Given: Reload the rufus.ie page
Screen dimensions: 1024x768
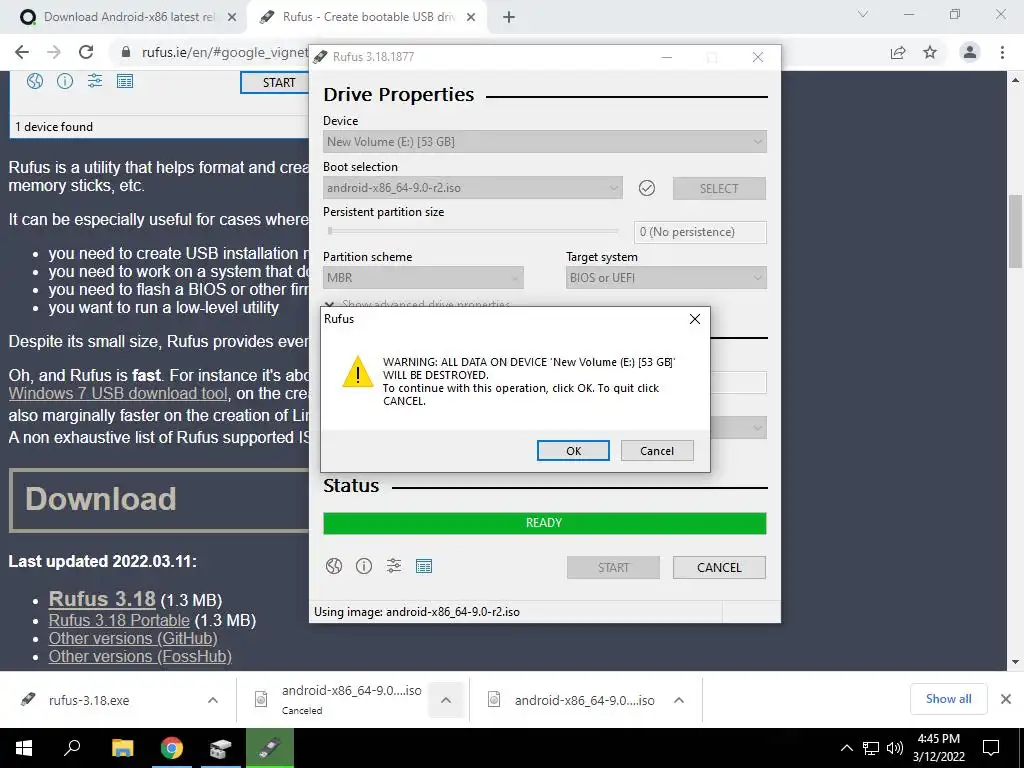Looking at the screenshot, I should tap(86, 52).
